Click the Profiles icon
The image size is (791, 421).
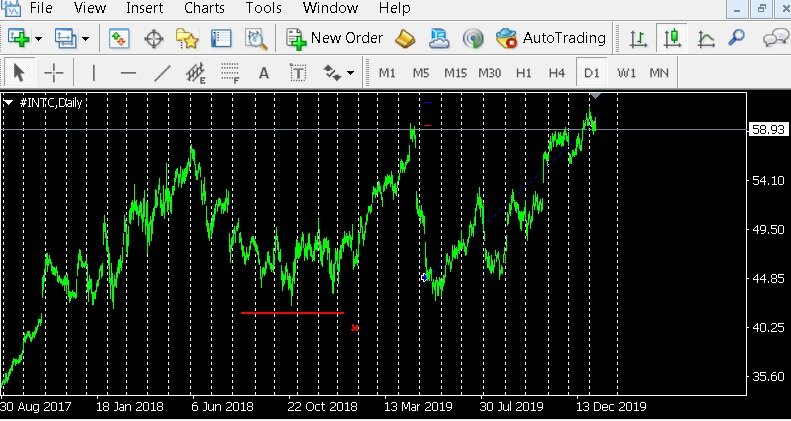66,38
